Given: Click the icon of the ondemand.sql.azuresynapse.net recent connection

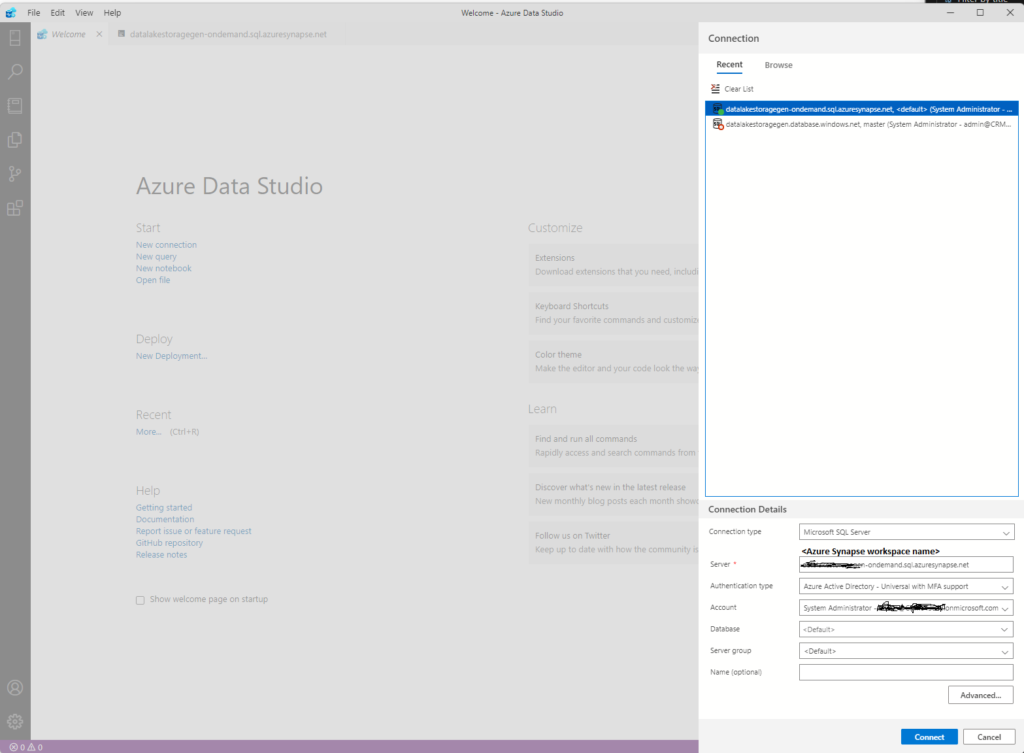Looking at the screenshot, I should point(718,109).
